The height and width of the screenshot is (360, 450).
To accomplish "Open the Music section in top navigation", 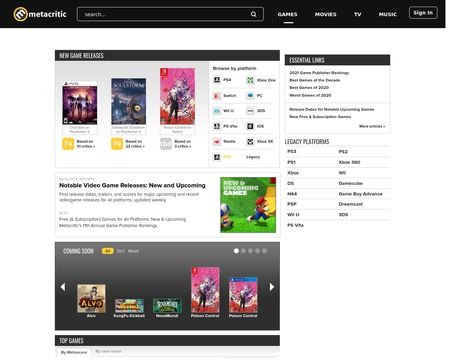I will point(388,14).
